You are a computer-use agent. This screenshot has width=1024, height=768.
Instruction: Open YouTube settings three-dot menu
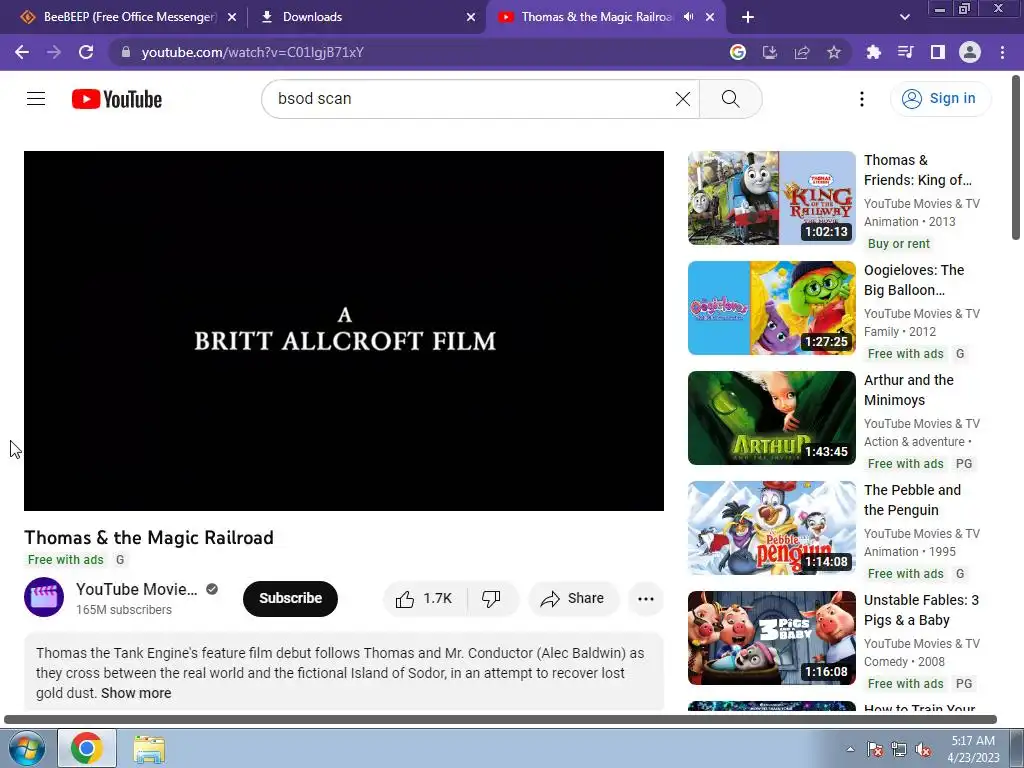[x=861, y=99]
